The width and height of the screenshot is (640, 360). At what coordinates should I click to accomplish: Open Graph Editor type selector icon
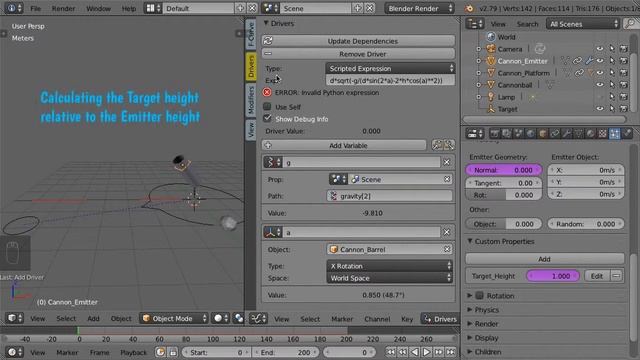tap(258, 318)
